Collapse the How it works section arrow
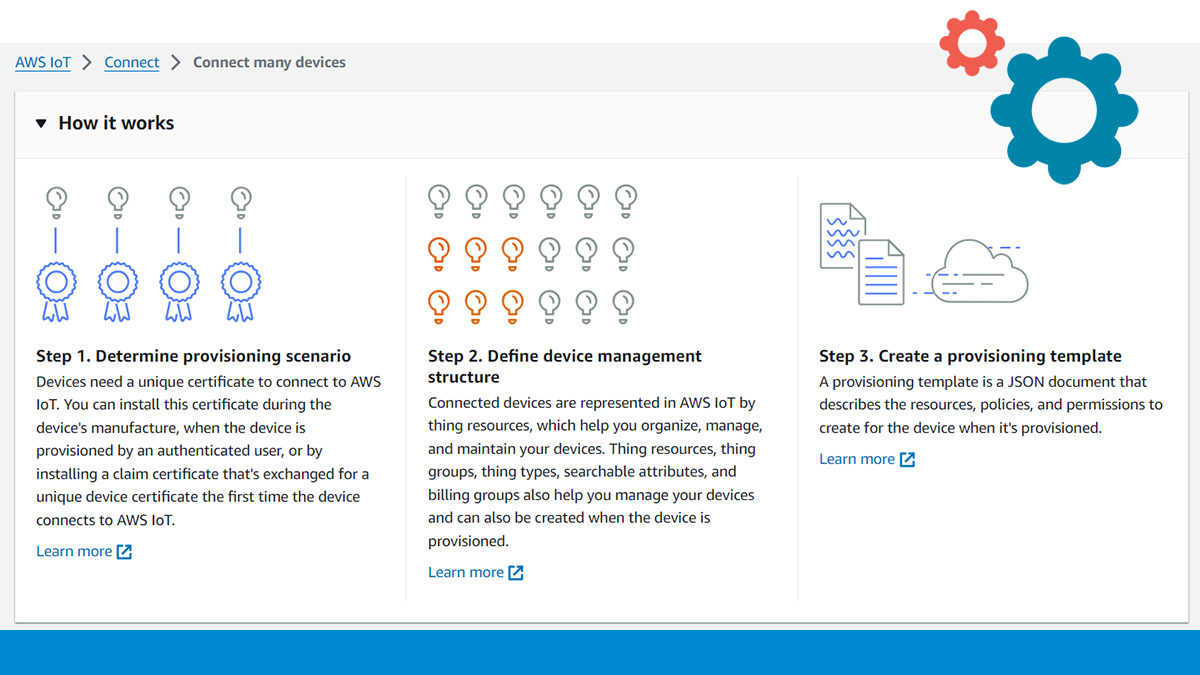This screenshot has height=675, width=1200. [41, 124]
